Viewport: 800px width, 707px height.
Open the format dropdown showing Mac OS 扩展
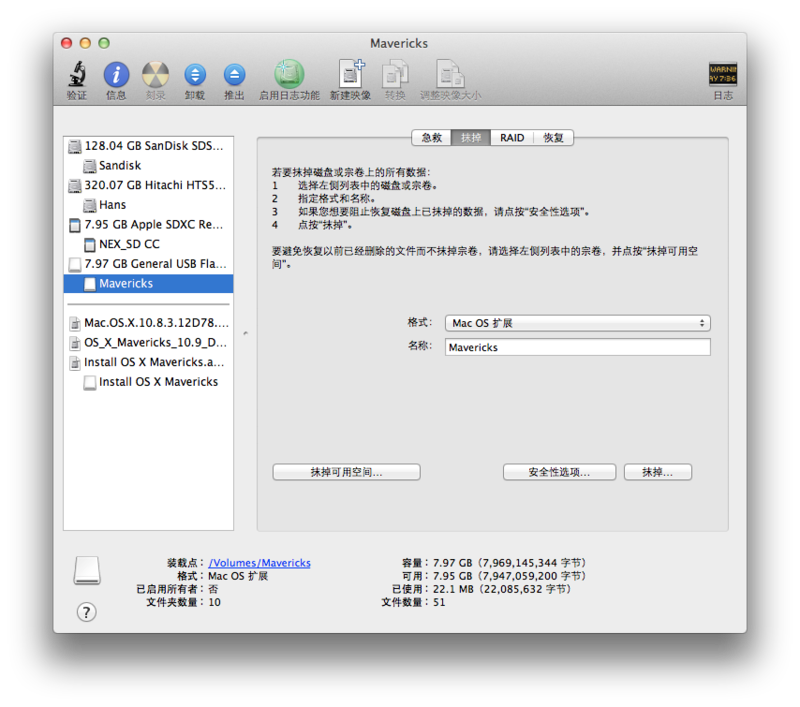pos(578,323)
